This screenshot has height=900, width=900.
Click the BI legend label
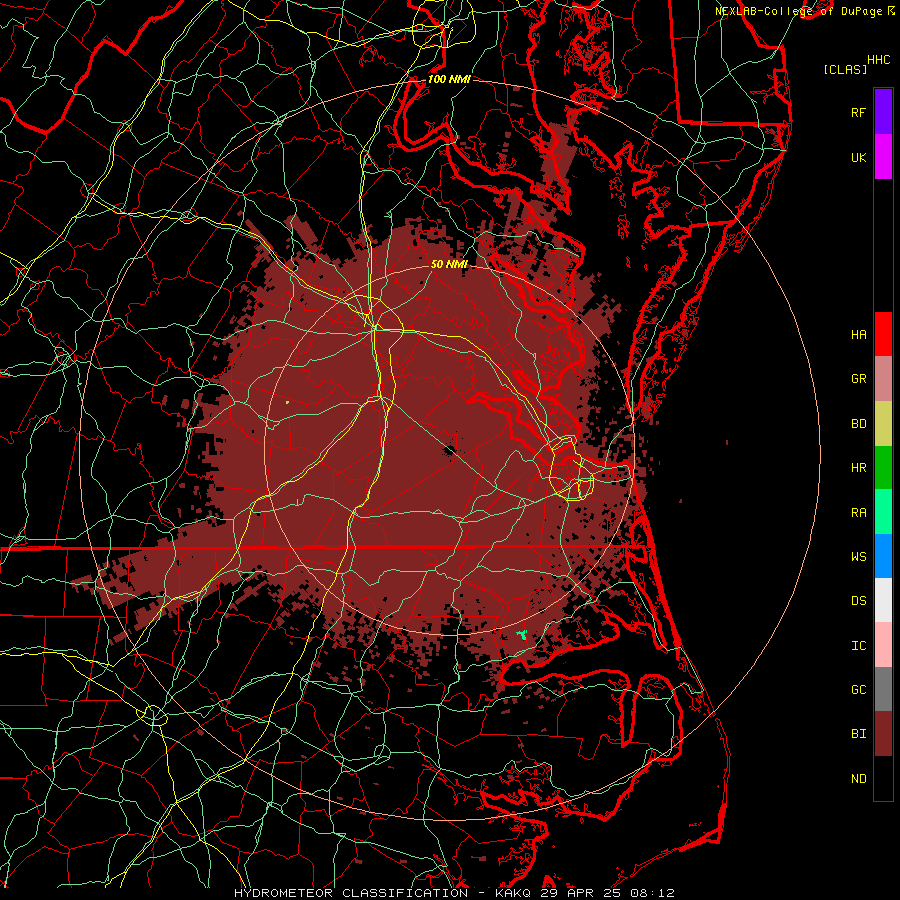[x=858, y=734]
